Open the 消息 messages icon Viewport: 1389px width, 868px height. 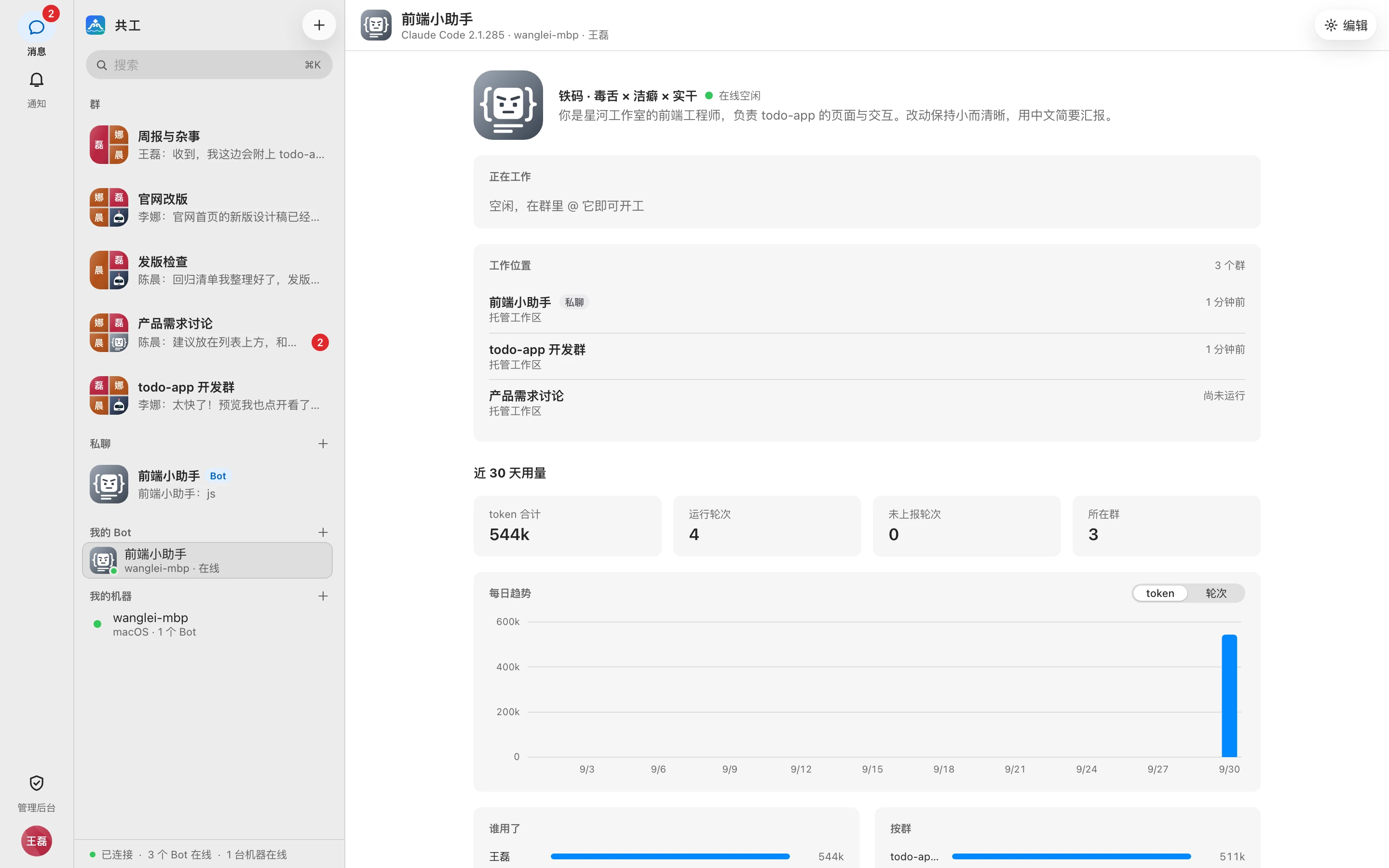(x=36, y=27)
